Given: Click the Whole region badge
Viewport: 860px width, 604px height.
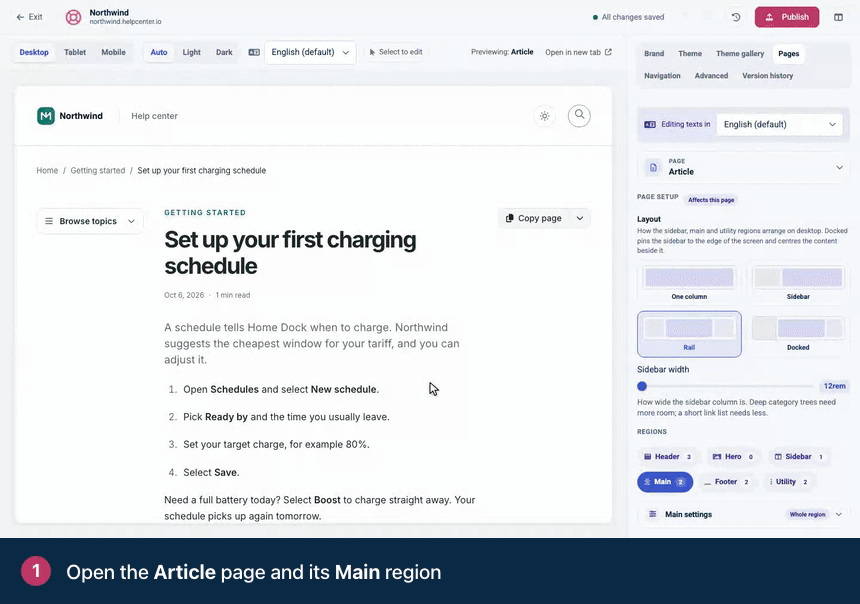Looking at the screenshot, I should (x=807, y=515).
